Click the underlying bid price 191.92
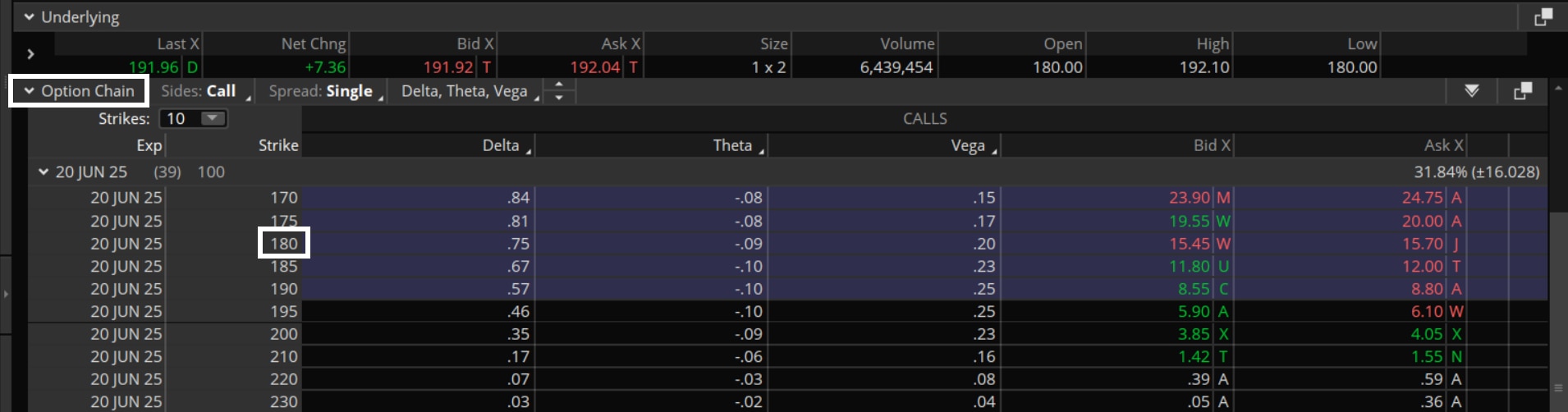Screen dimensions: 1568x412 [448, 67]
